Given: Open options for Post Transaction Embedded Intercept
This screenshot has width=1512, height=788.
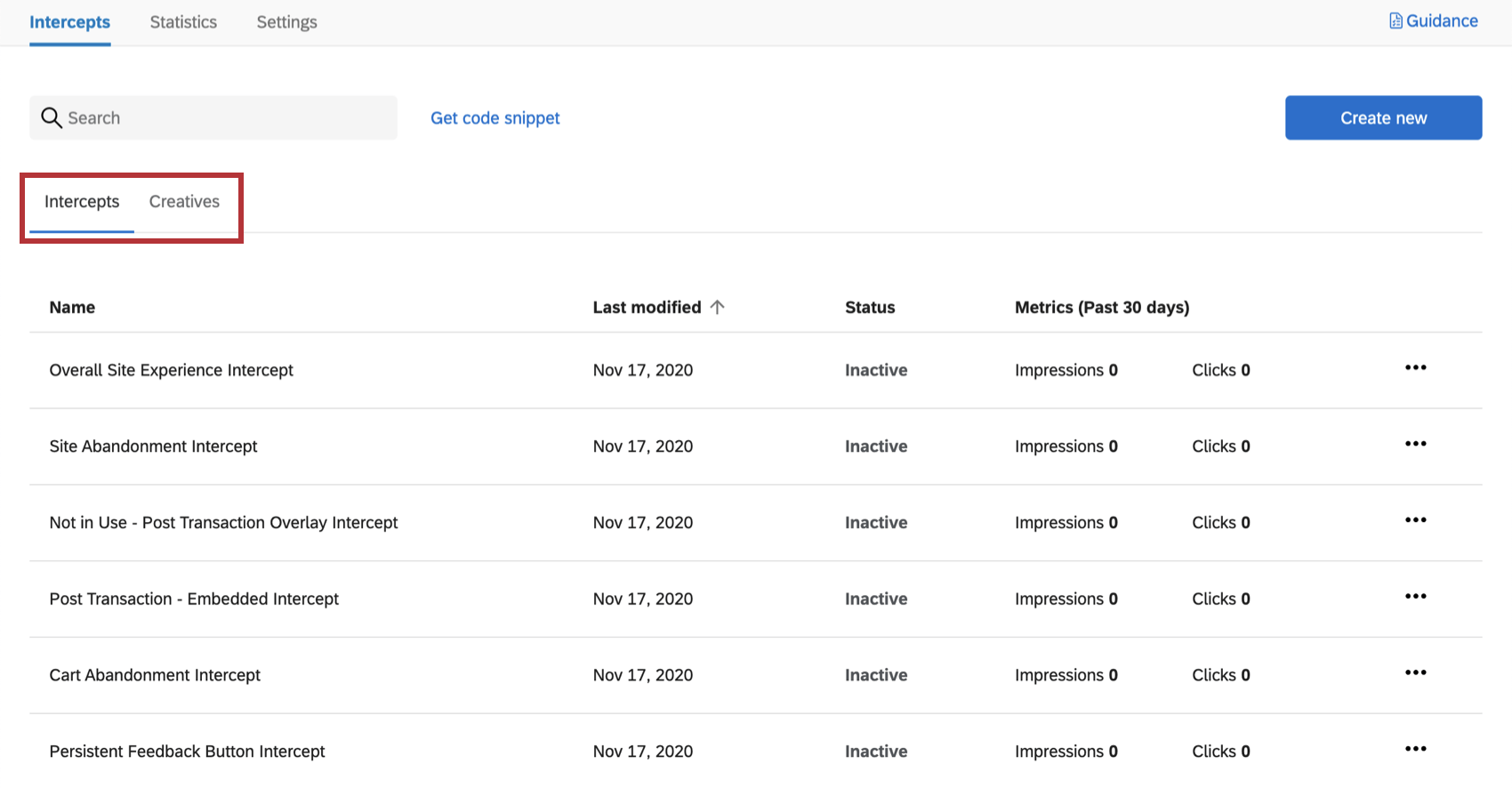Looking at the screenshot, I should click(x=1415, y=597).
